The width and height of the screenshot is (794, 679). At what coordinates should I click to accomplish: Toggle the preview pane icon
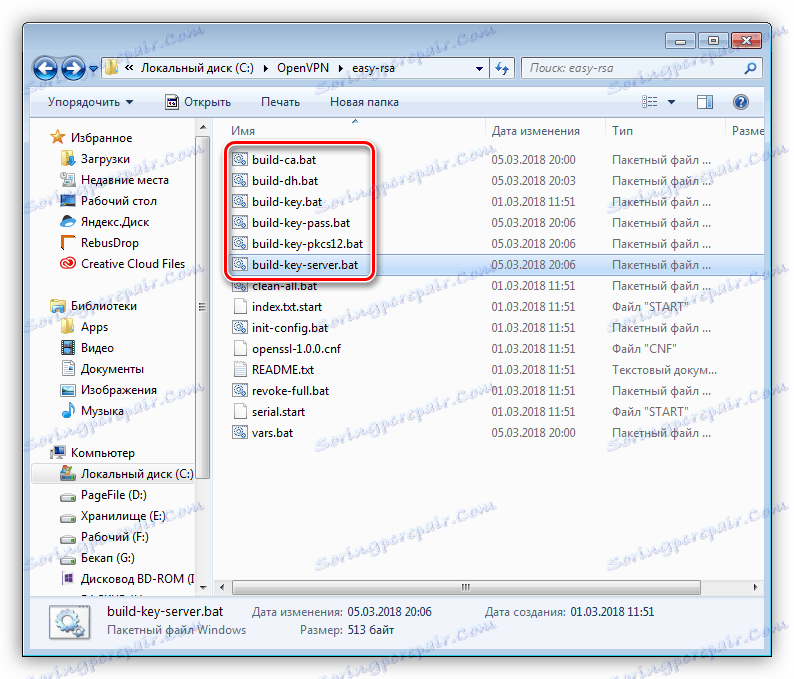pyautogui.click(x=704, y=102)
